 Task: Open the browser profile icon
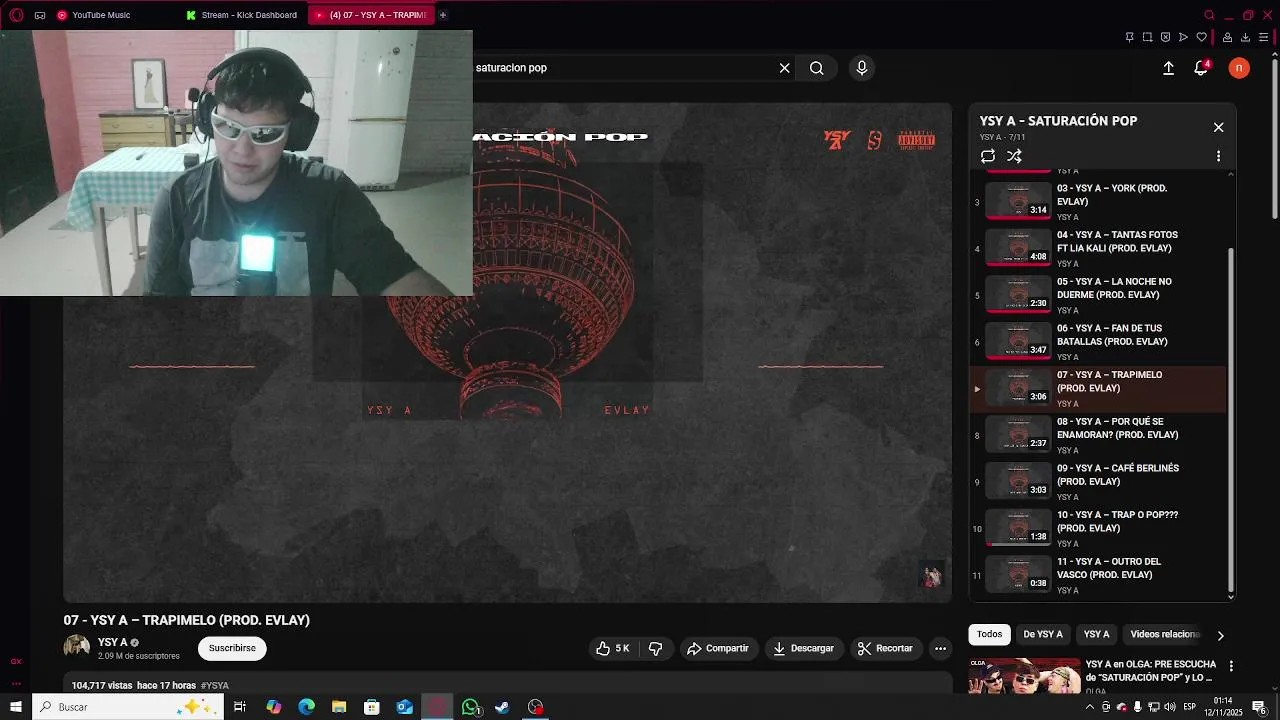click(x=1227, y=37)
